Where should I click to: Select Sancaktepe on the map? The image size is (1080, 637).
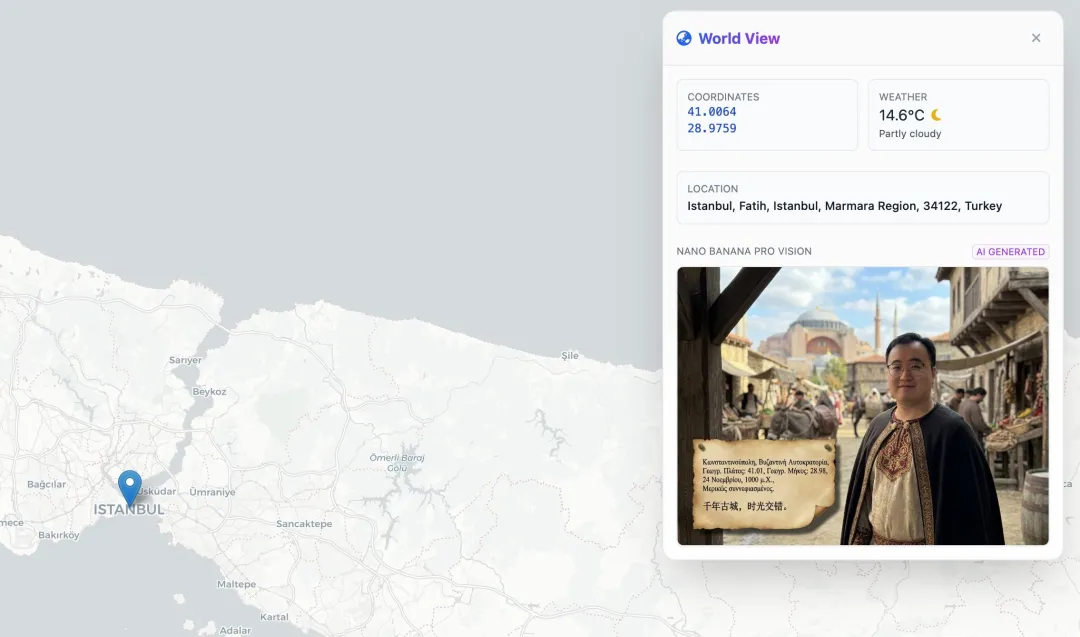304,524
